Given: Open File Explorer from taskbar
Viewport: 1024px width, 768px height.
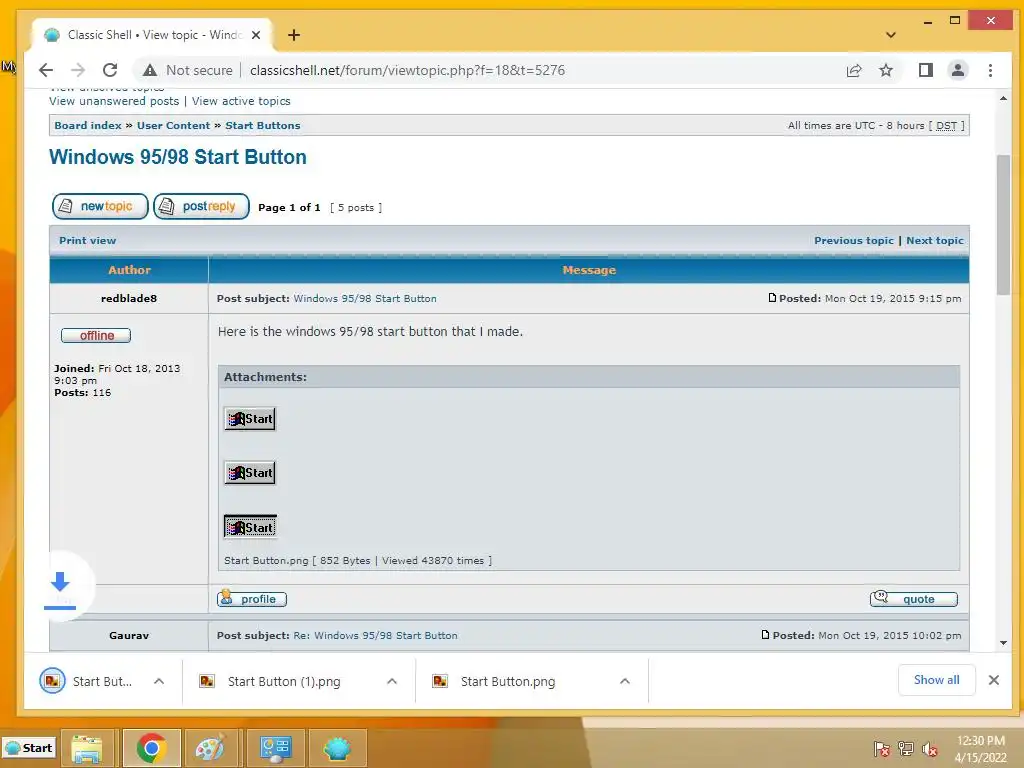Looking at the screenshot, I should click(x=86, y=748).
